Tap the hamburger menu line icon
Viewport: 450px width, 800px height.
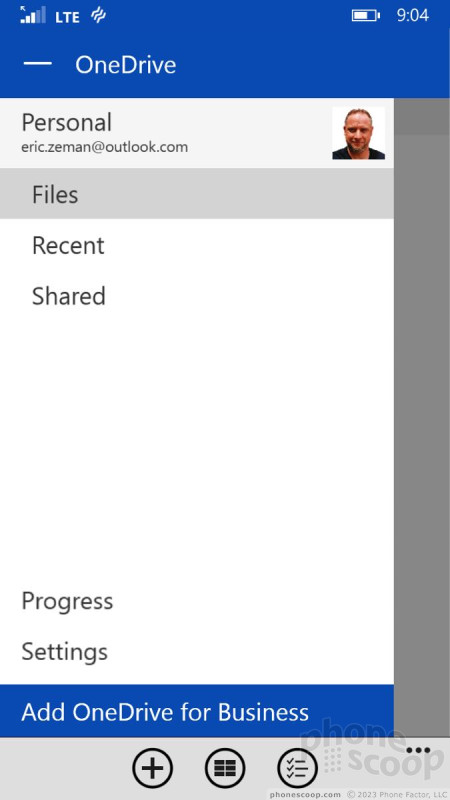click(37, 64)
